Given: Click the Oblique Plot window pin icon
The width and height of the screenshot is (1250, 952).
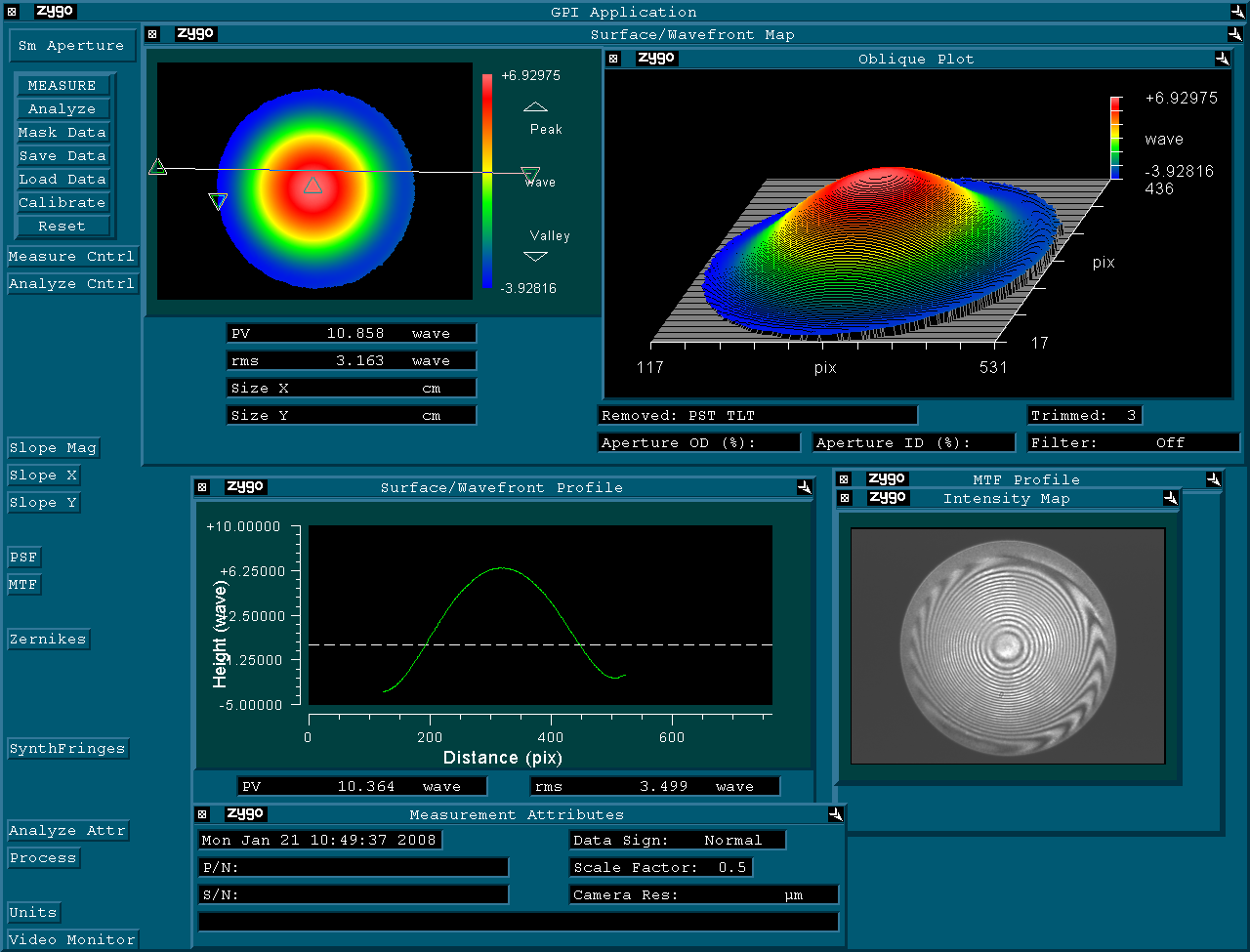Looking at the screenshot, I should (x=1222, y=59).
